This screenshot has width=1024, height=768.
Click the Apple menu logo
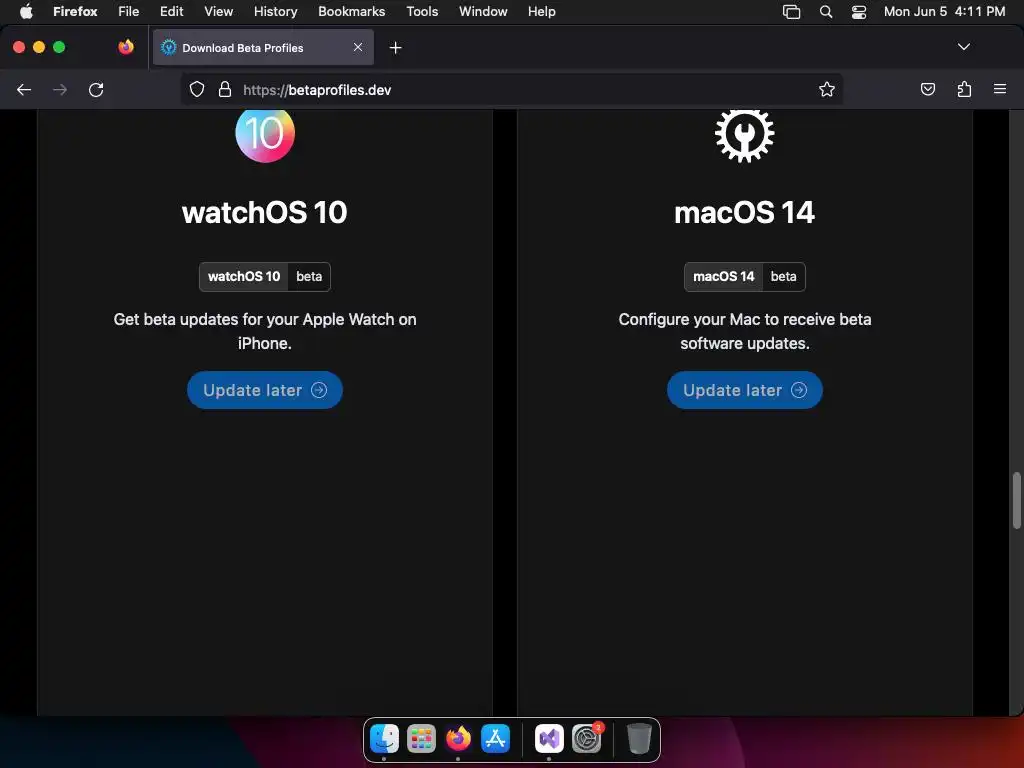click(26, 11)
